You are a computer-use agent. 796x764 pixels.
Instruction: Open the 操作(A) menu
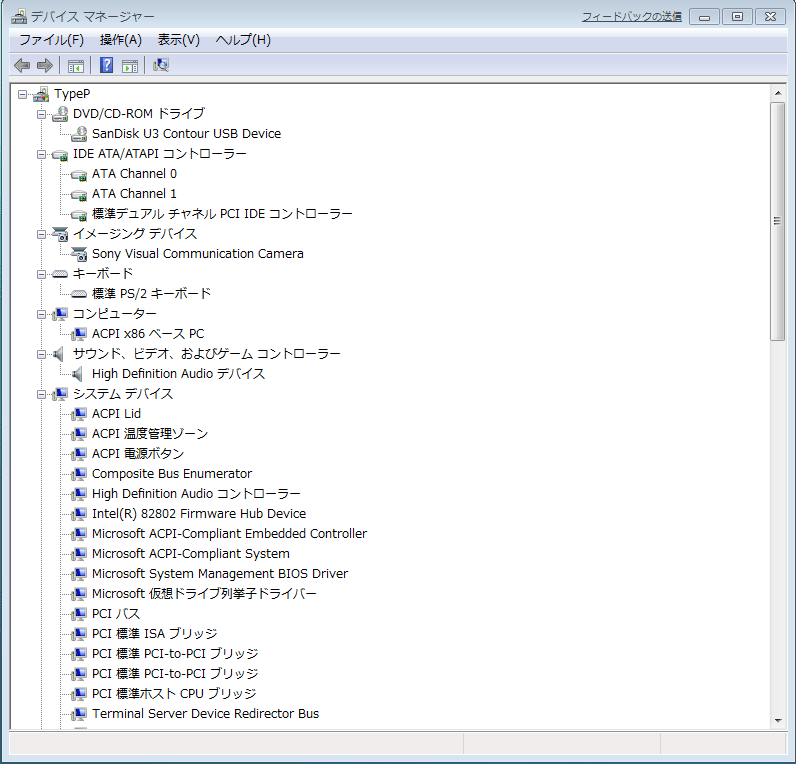[x=121, y=40]
